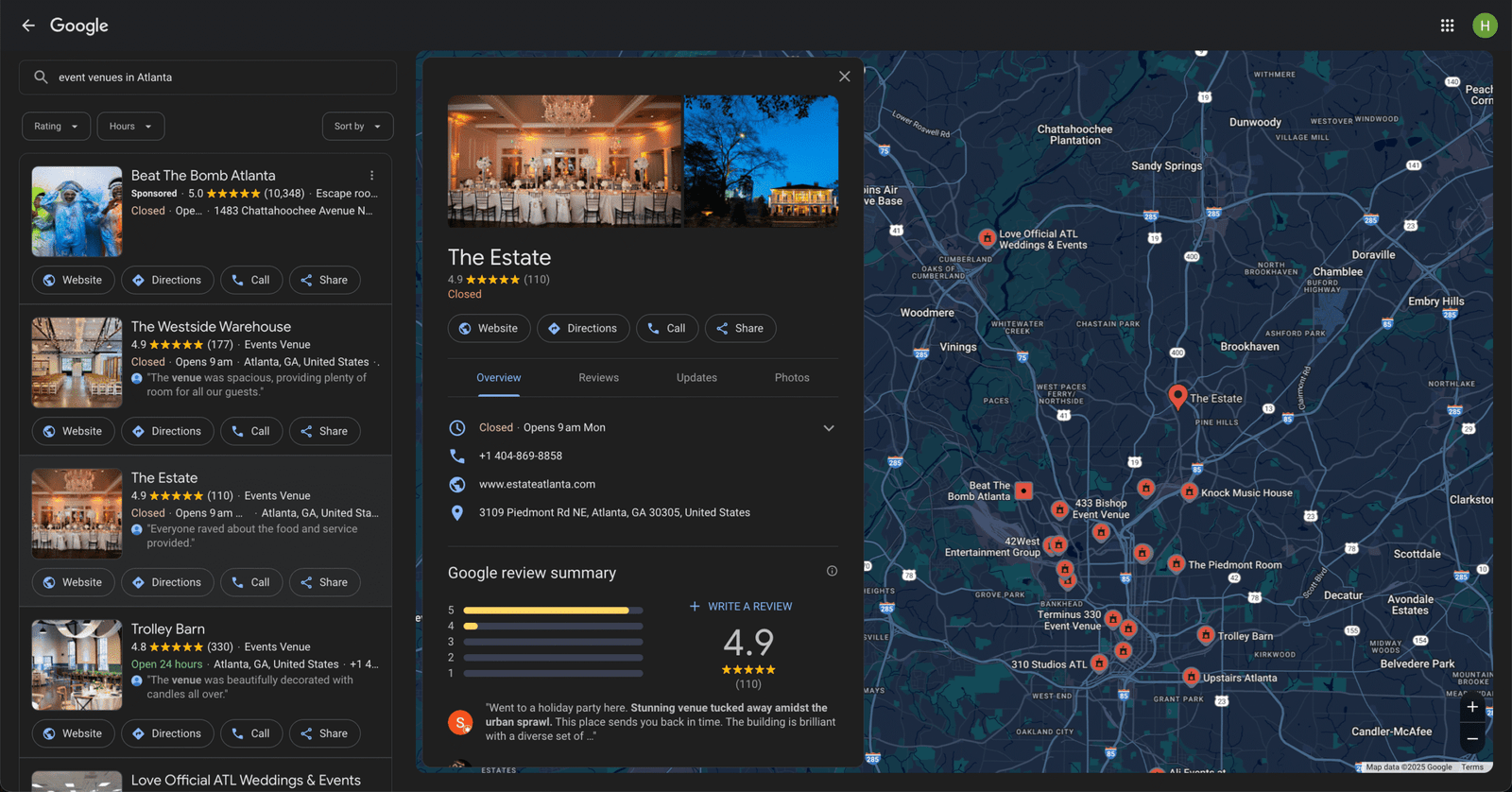Image resolution: width=1512 pixels, height=792 pixels.
Task: Zoom in on the map
Action: pos(1472,707)
